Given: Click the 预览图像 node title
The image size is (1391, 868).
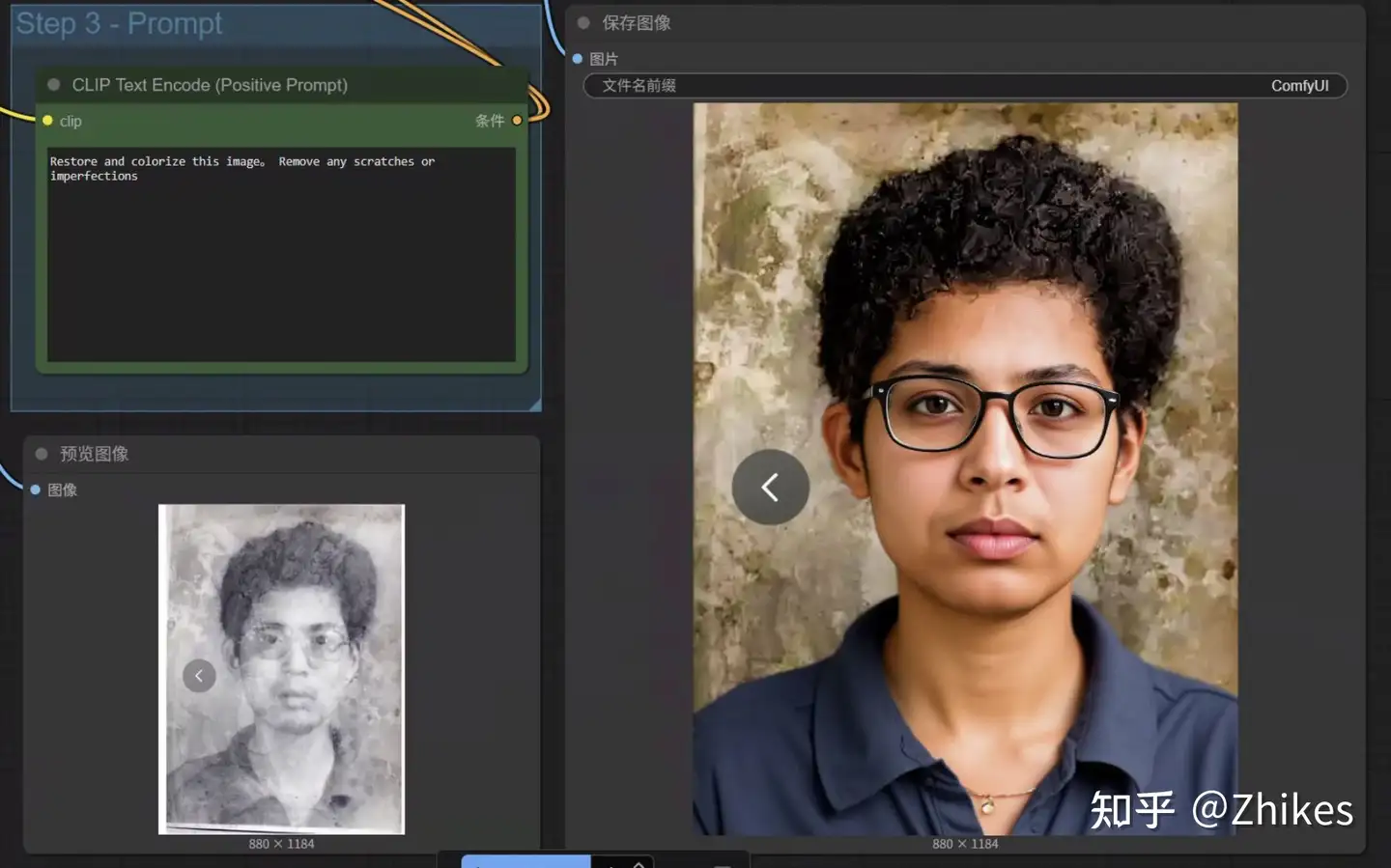Looking at the screenshot, I should tap(95, 454).
